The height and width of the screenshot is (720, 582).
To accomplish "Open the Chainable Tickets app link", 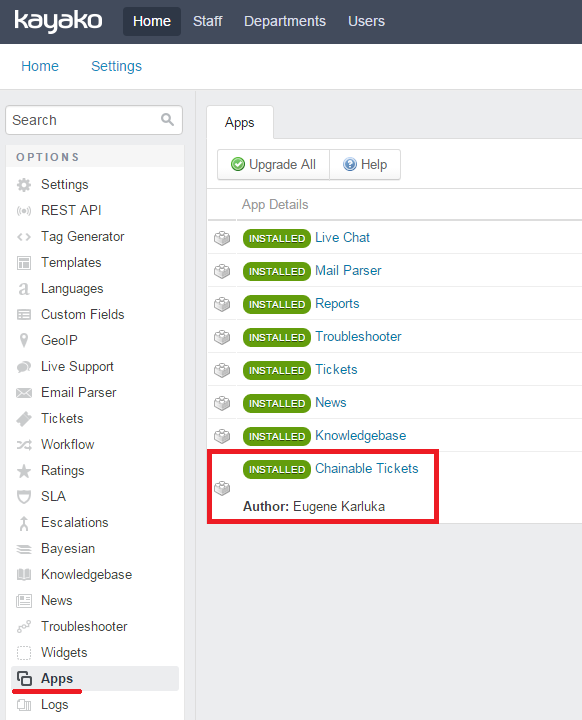I will pyautogui.click(x=367, y=468).
